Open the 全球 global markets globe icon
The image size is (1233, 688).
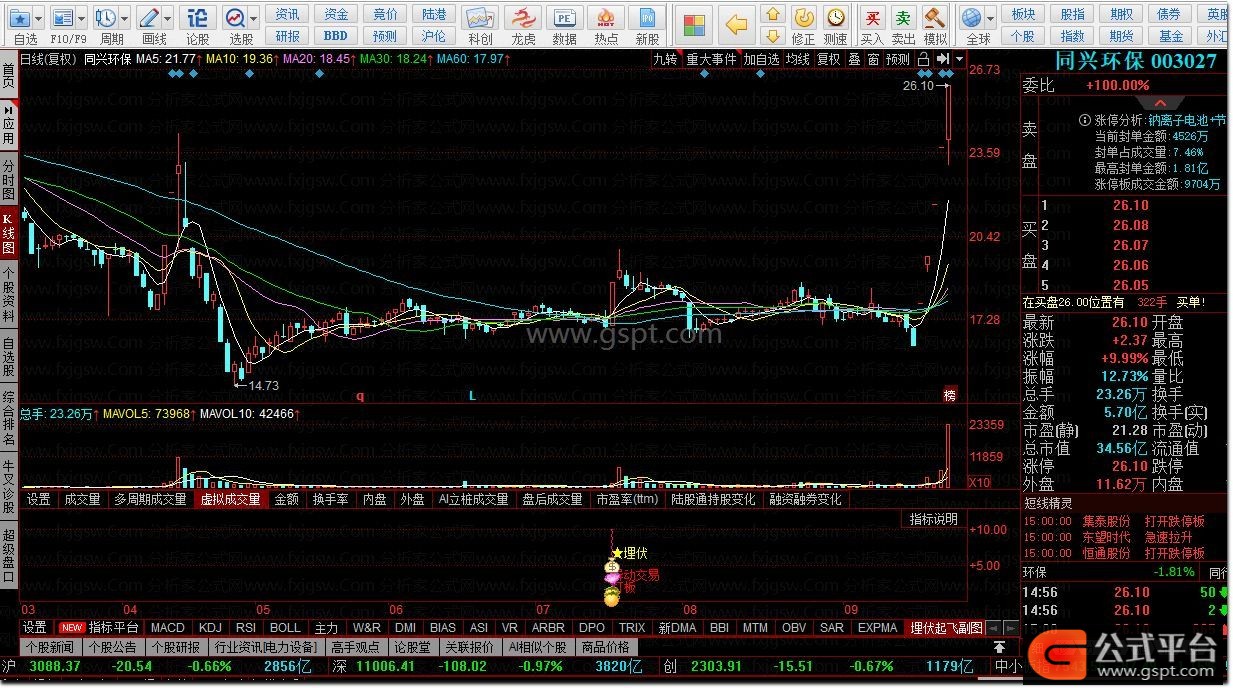[971, 17]
